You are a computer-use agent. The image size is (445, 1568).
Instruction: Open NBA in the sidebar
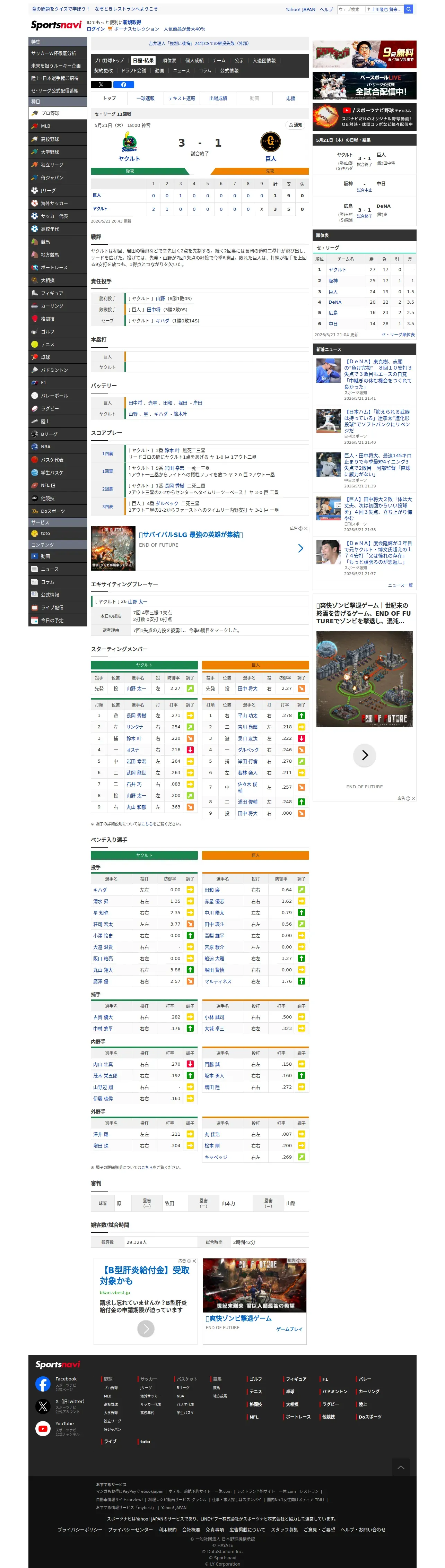pos(58,447)
